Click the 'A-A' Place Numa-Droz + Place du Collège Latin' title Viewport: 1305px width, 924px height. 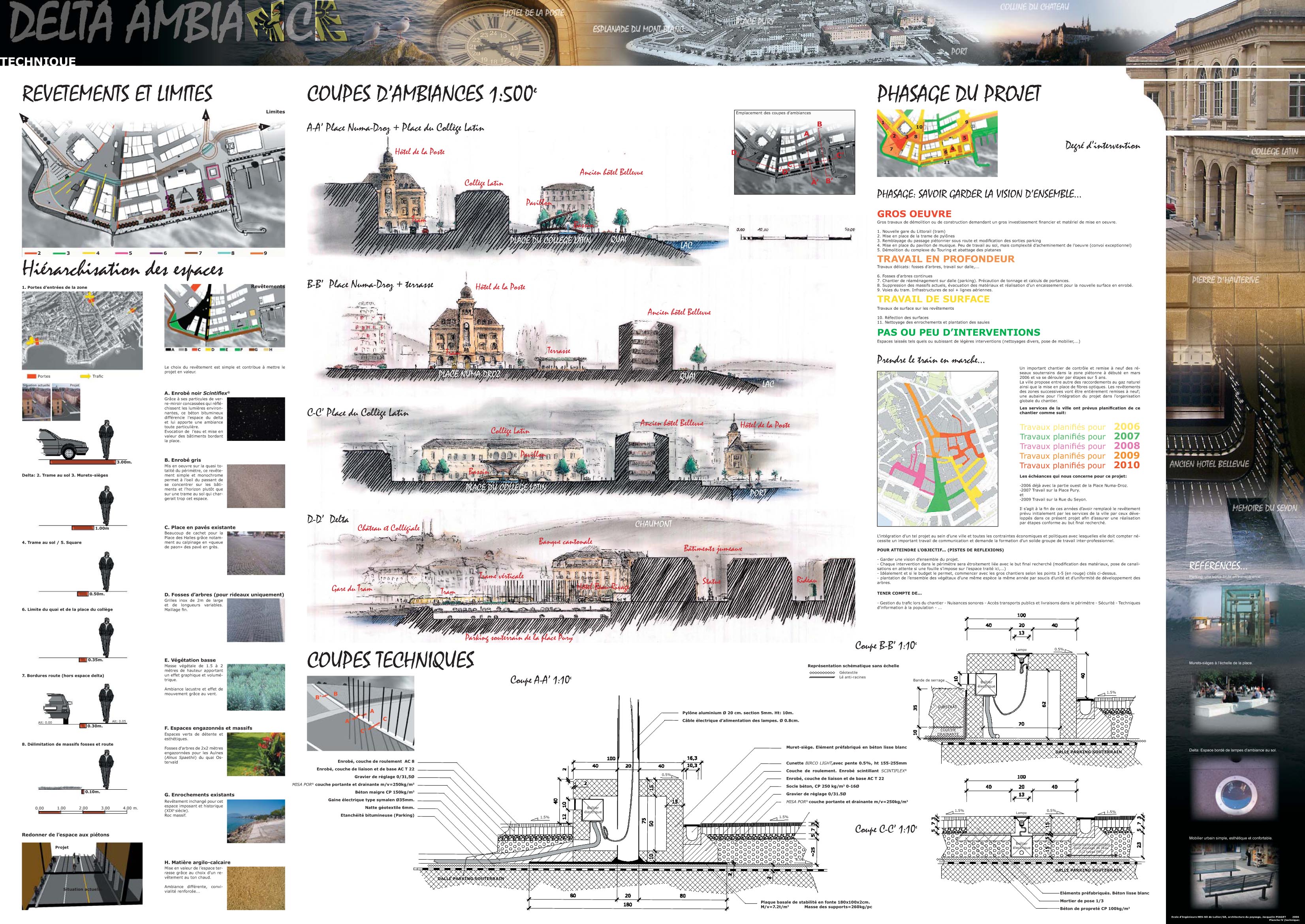[395, 128]
